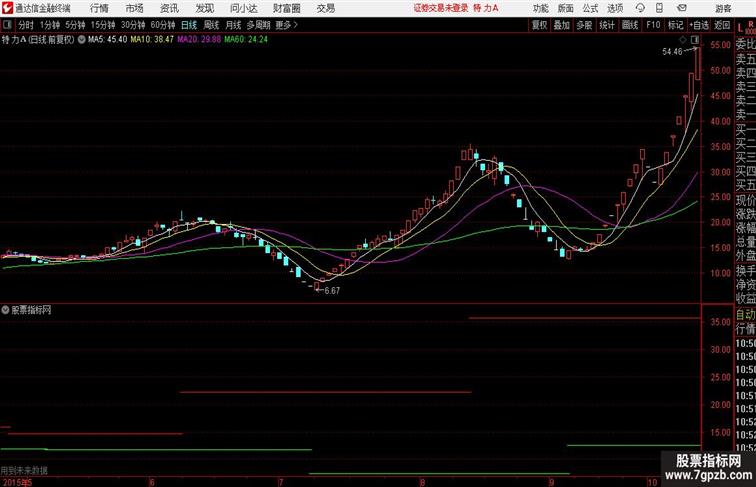756x487 pixels.
Task: Switch to the 1分钟 period tab
Action: [50, 25]
